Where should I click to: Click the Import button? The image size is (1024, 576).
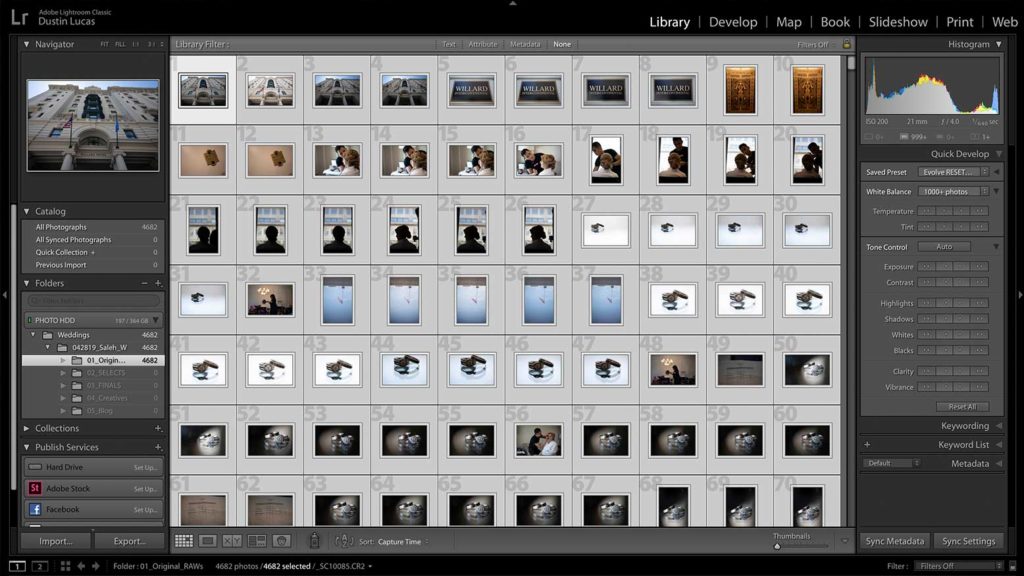tap(56, 541)
